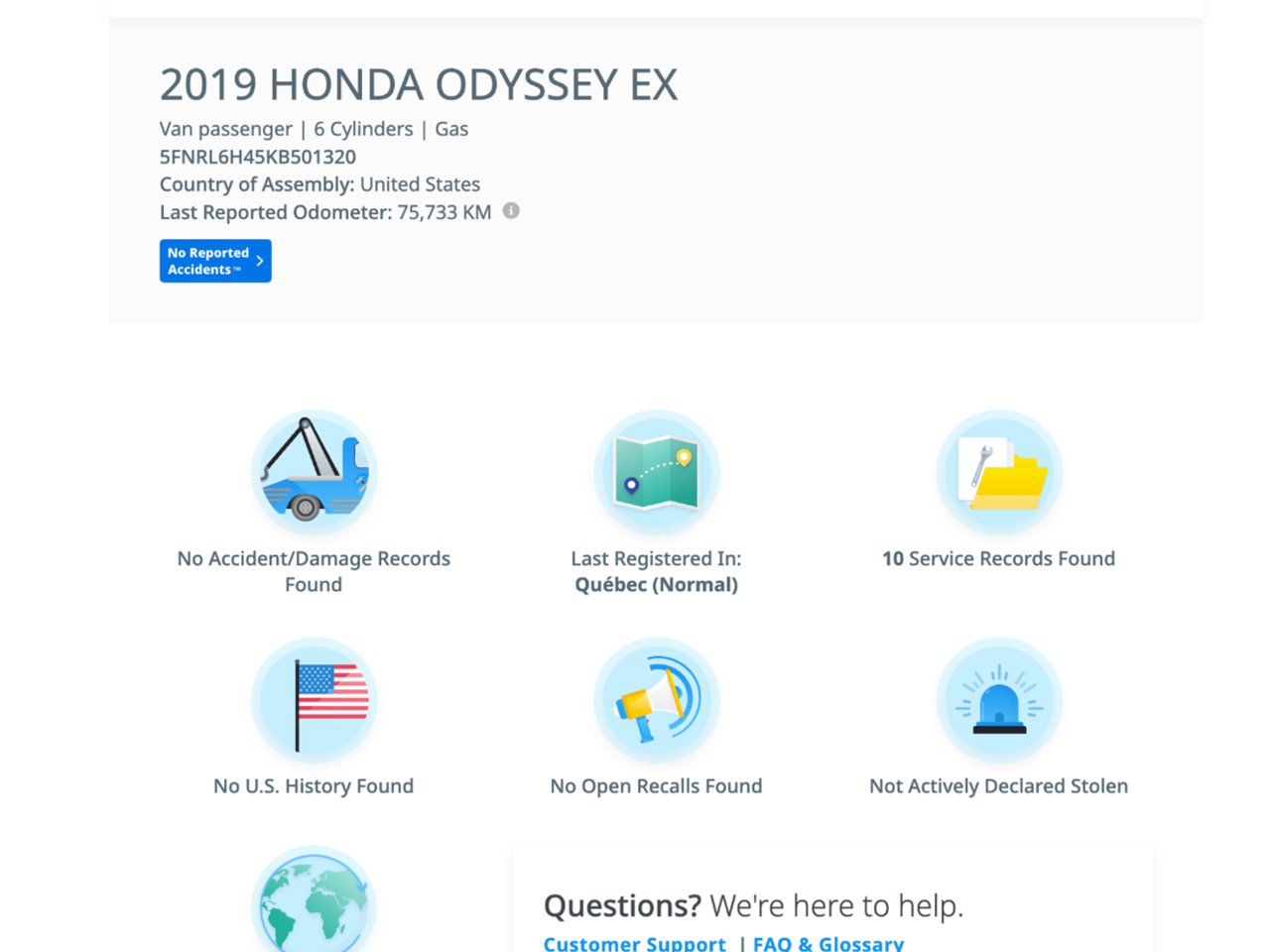Click the megaphone recalls icon

[x=656, y=701]
